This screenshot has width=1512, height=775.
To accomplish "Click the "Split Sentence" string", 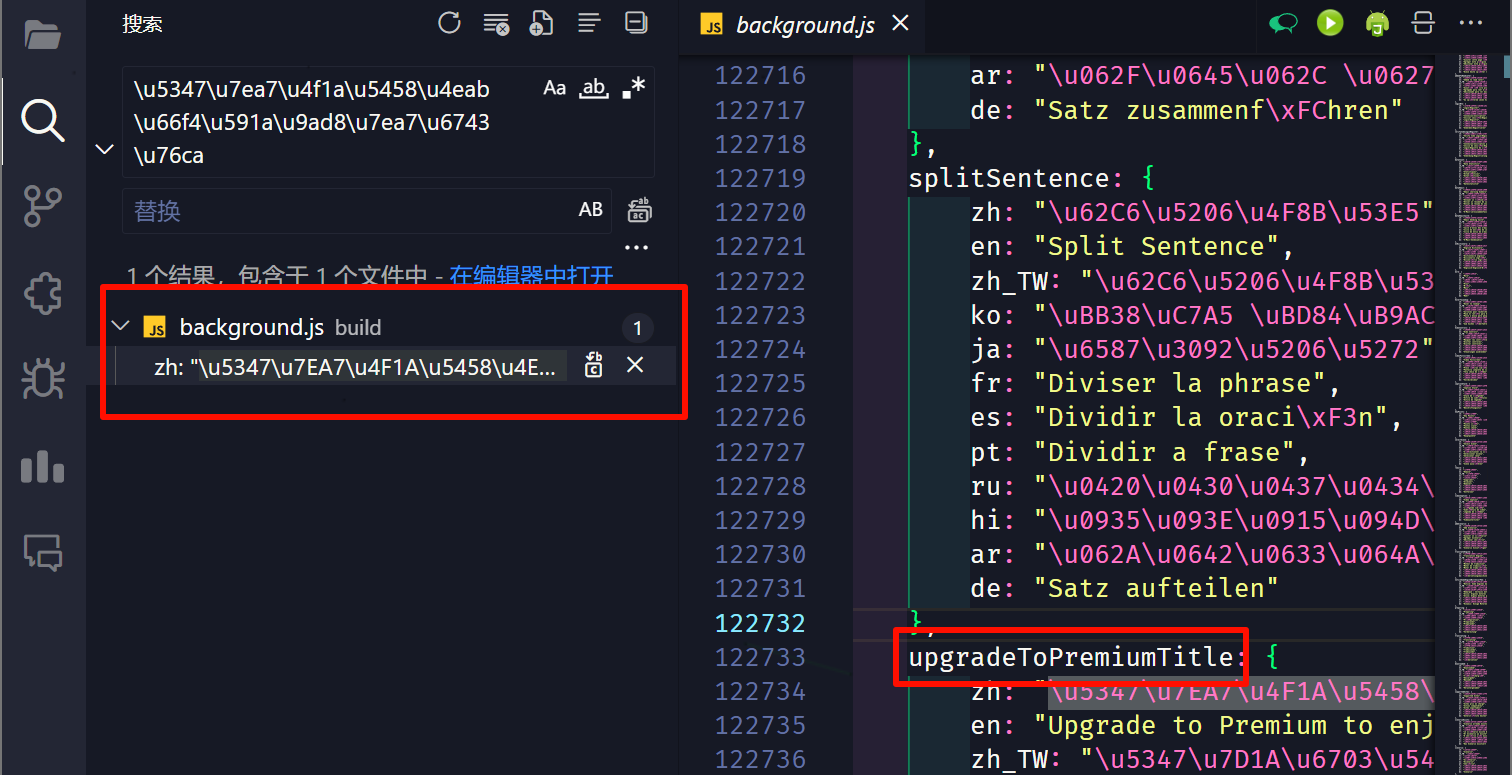I will (1158, 246).
